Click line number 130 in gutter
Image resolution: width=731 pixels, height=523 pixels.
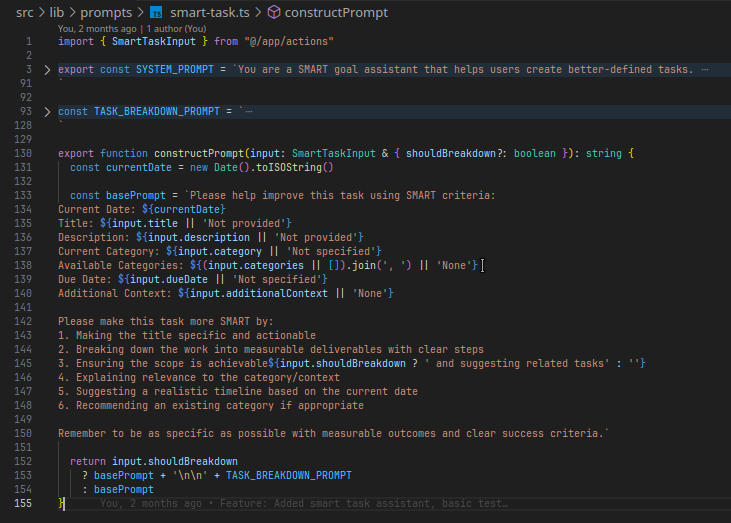[x=23, y=153]
